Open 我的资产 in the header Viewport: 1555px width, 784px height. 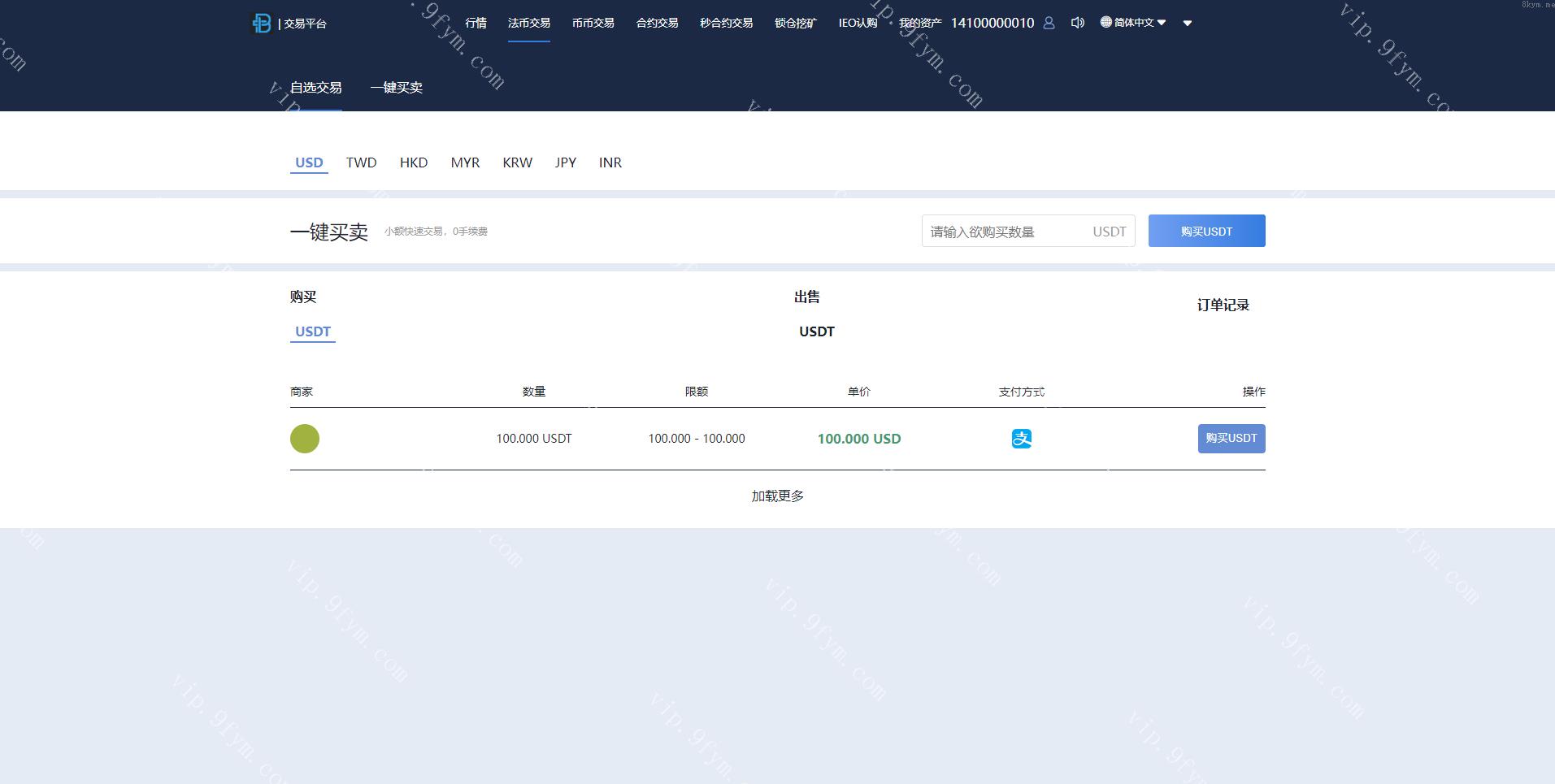pos(920,23)
